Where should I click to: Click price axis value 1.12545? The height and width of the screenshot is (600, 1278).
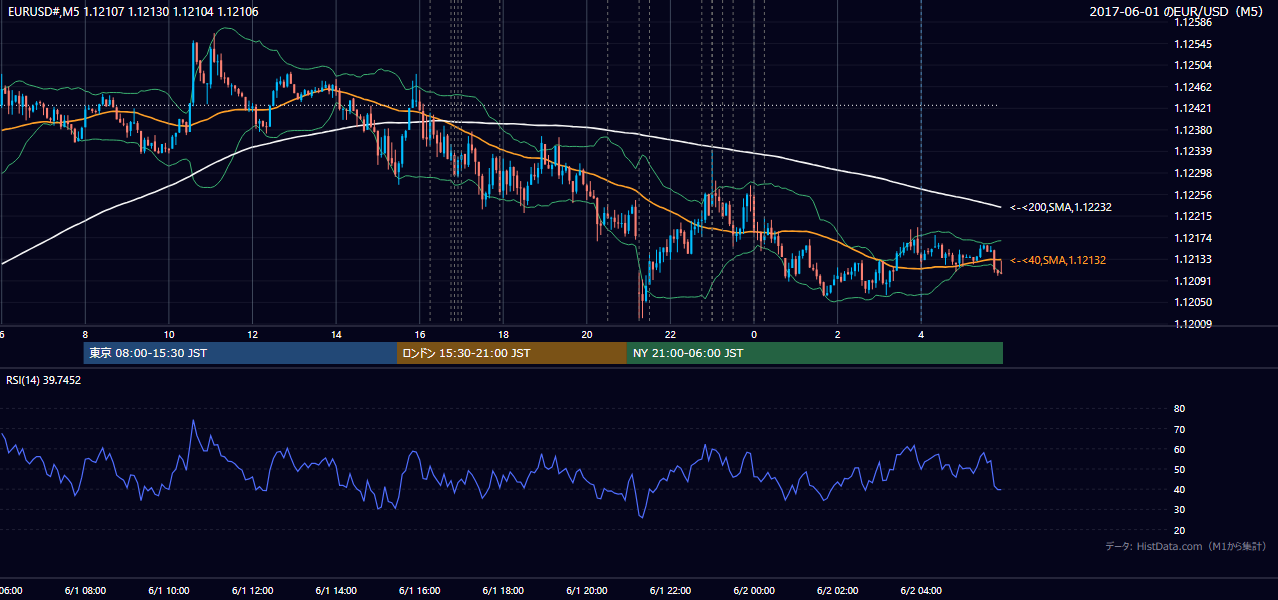pos(1192,44)
